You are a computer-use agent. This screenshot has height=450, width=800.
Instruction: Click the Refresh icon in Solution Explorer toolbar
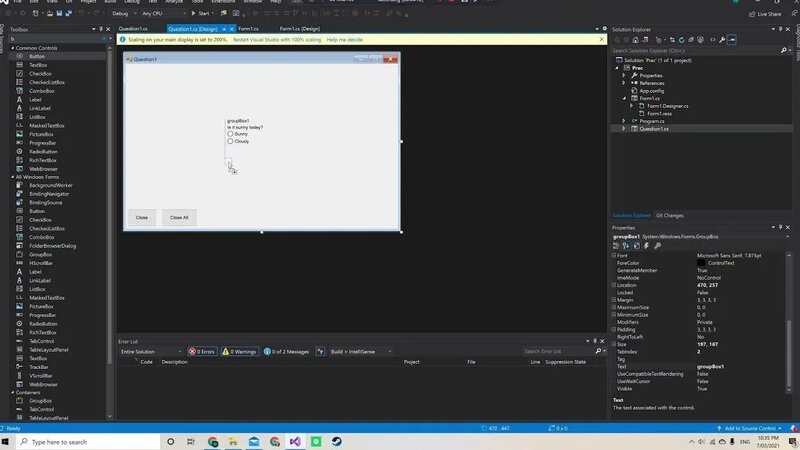tap(681, 40)
